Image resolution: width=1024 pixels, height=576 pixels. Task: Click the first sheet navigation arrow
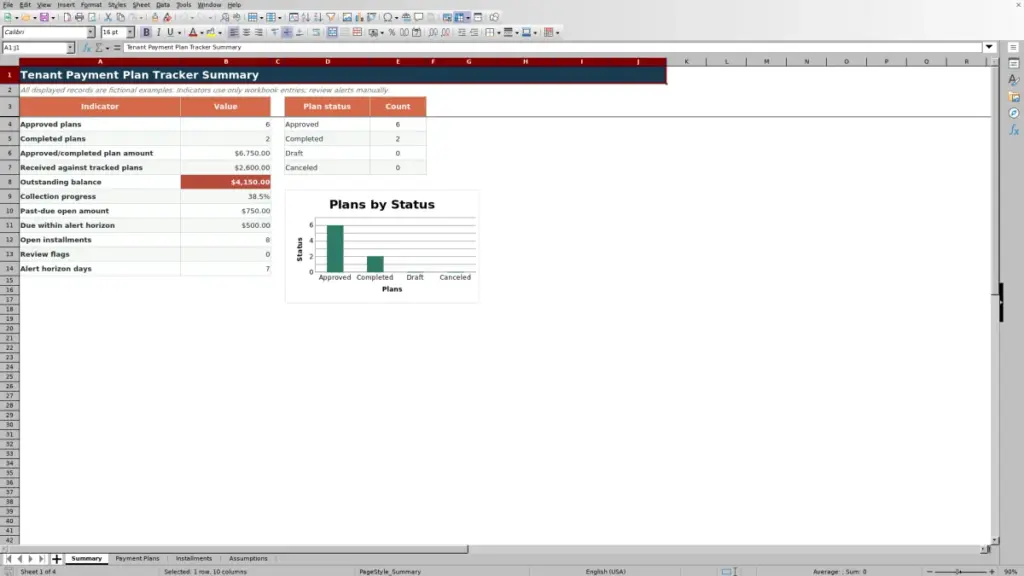pos(8,558)
